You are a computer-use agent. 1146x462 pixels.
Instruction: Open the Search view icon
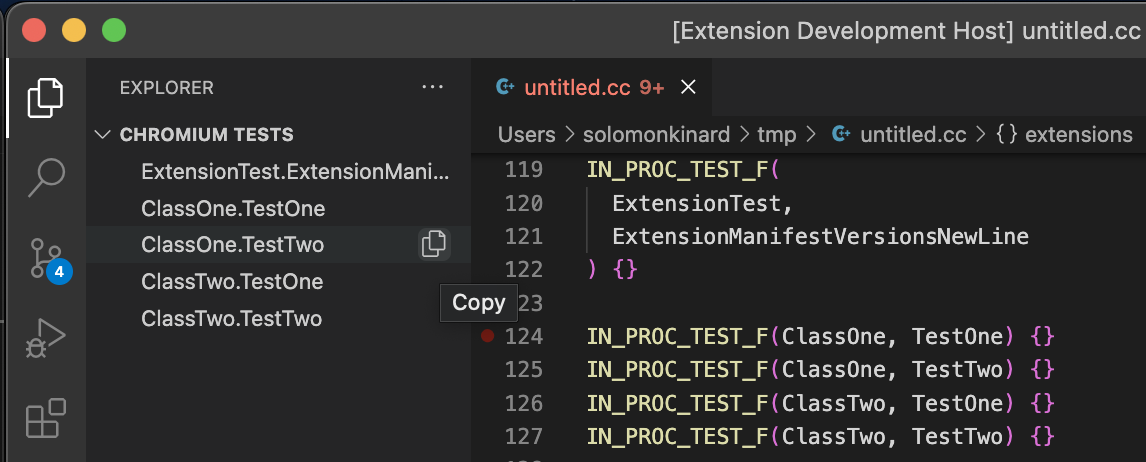click(45, 177)
